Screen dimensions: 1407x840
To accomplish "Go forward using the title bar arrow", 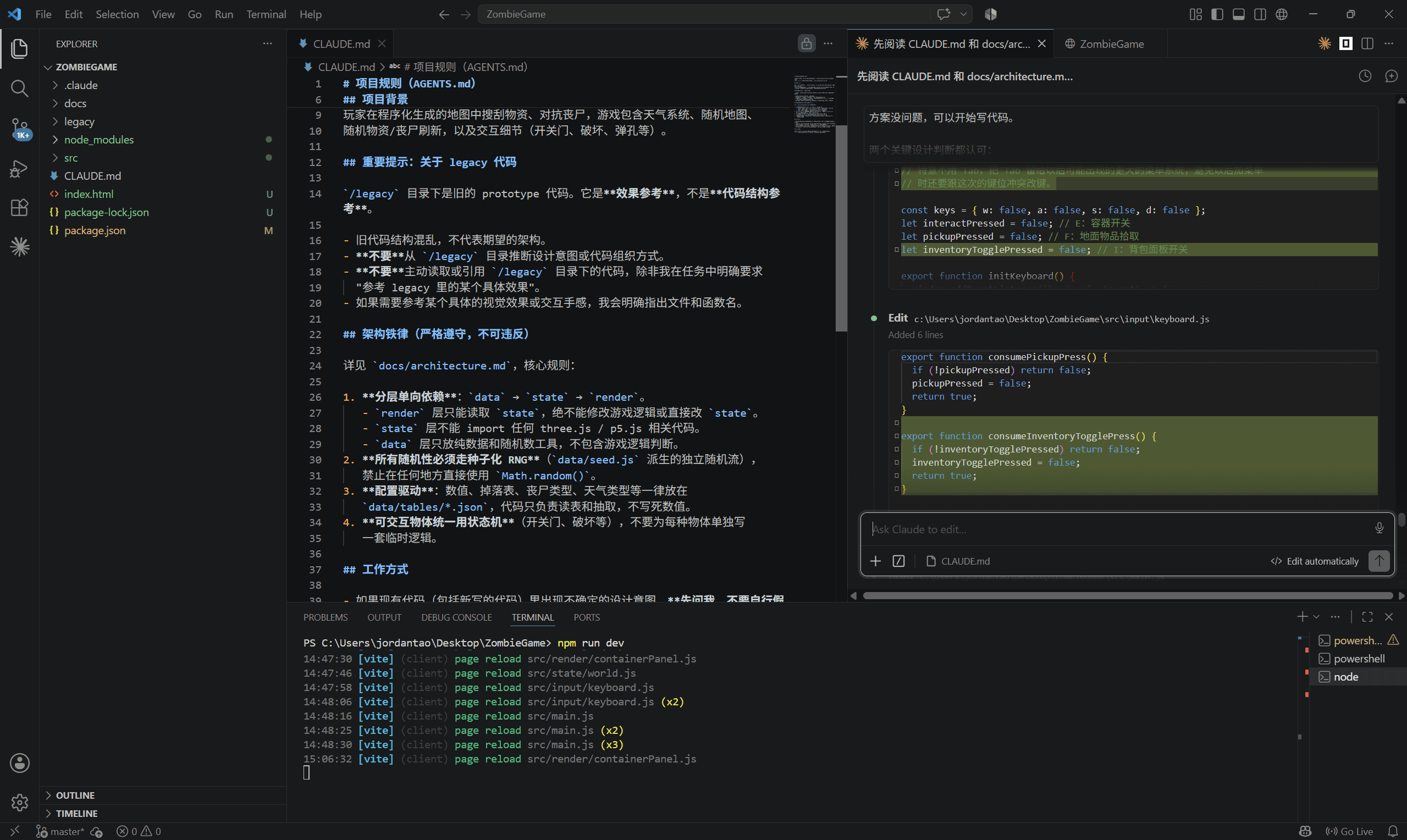I will (x=465, y=14).
